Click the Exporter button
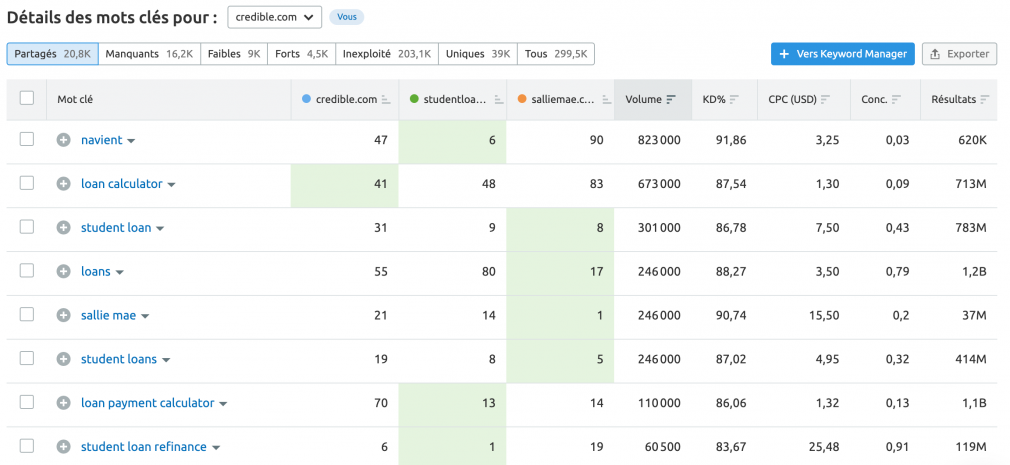Screen dimensions: 1010x465 (959, 54)
